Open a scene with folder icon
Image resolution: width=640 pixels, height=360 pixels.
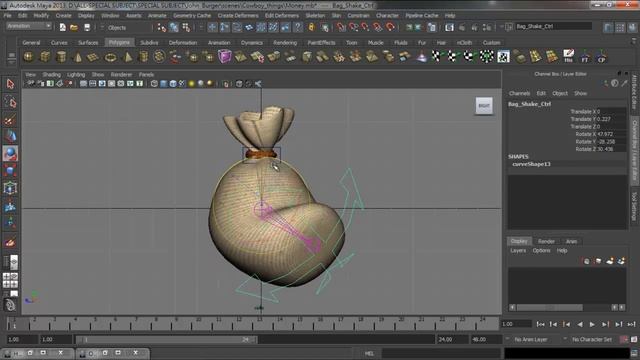[74, 27]
